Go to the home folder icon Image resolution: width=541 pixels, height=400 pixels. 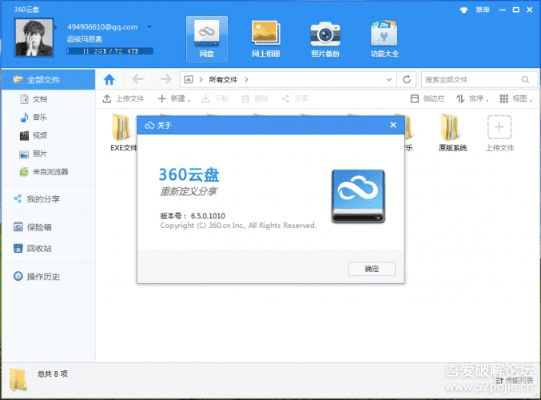coord(109,80)
